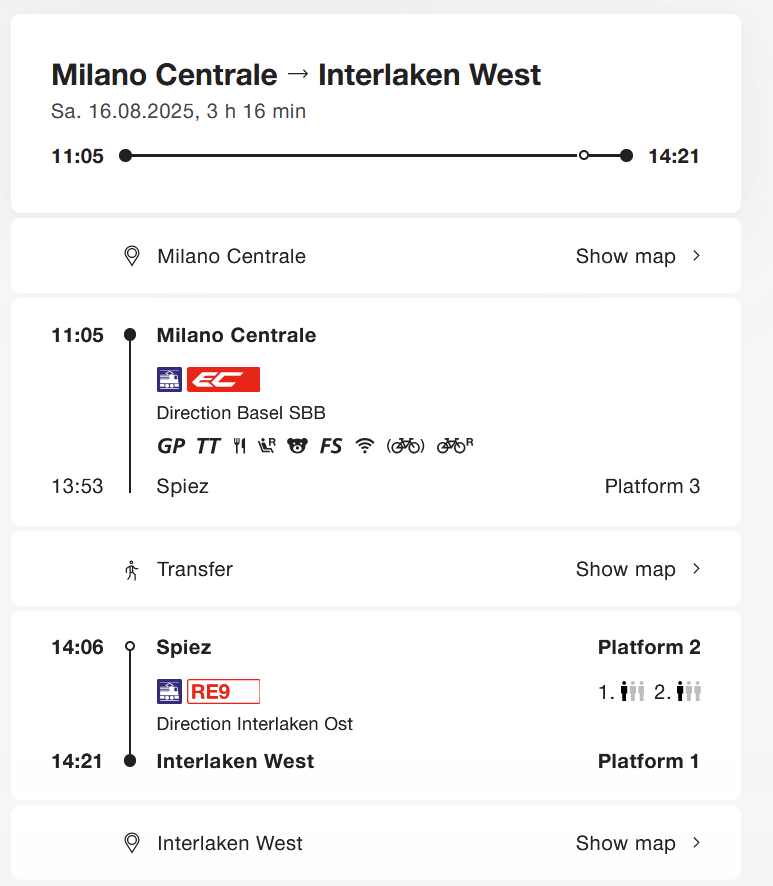Click the GP amenity symbol

tap(171, 446)
